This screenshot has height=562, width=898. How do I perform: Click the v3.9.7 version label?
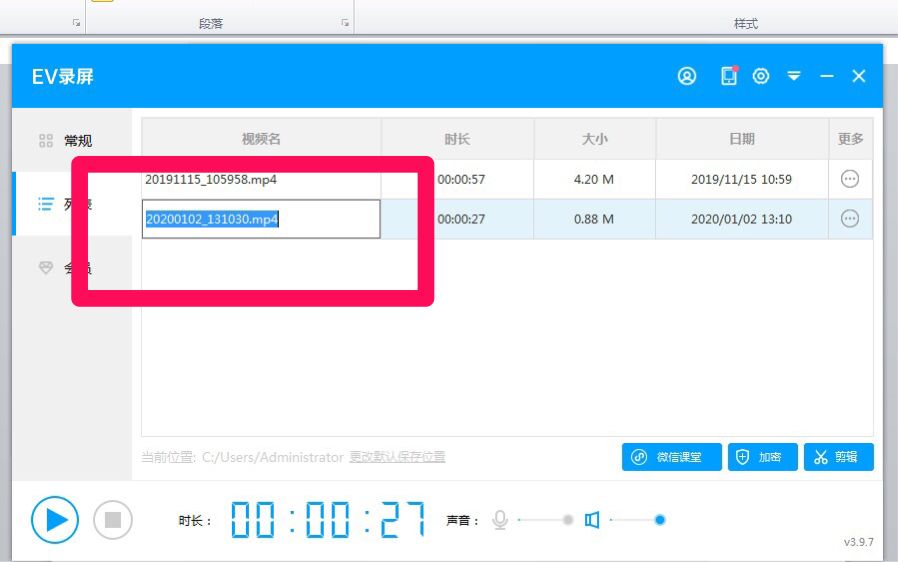[858, 542]
